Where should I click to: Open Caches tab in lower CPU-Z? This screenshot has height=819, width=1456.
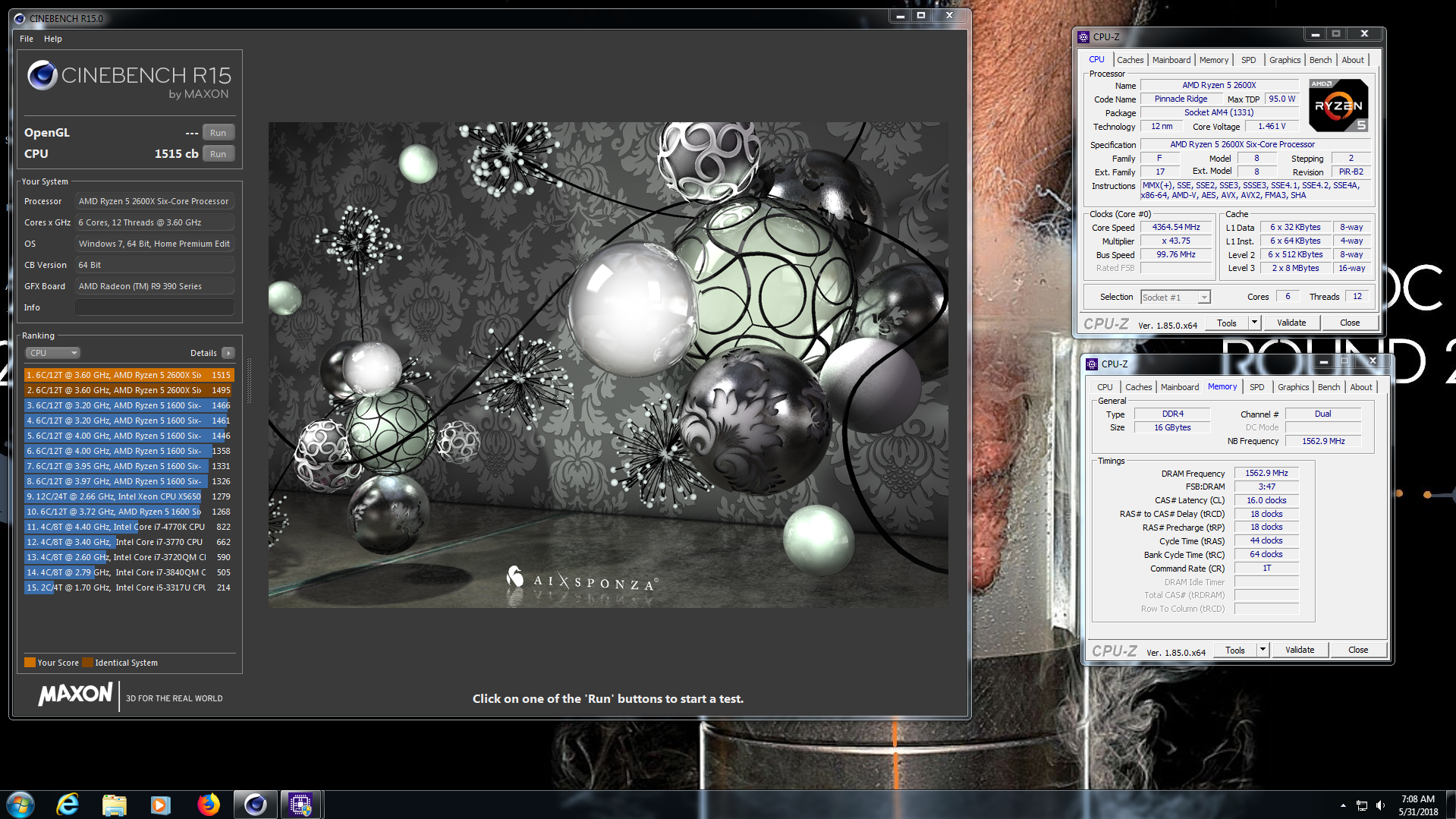1138,387
